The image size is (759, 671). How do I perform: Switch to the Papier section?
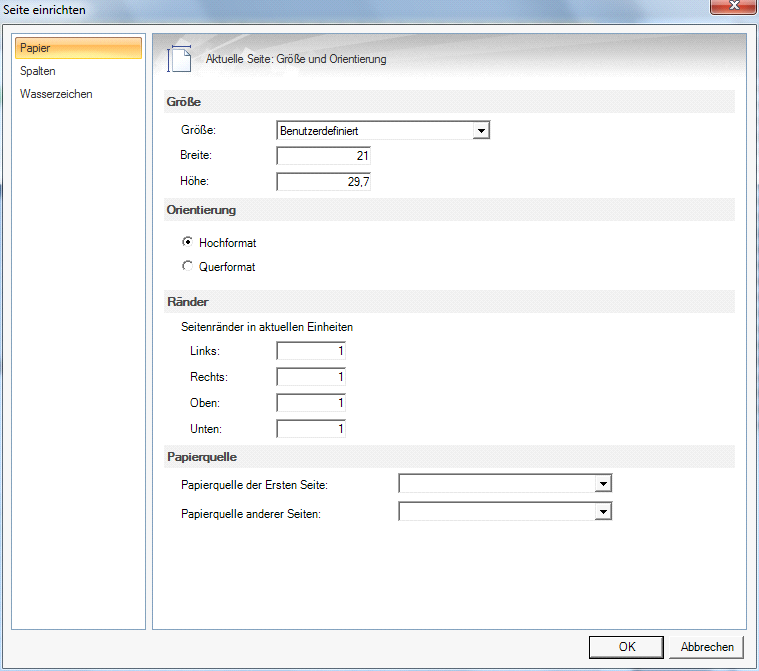pos(78,48)
